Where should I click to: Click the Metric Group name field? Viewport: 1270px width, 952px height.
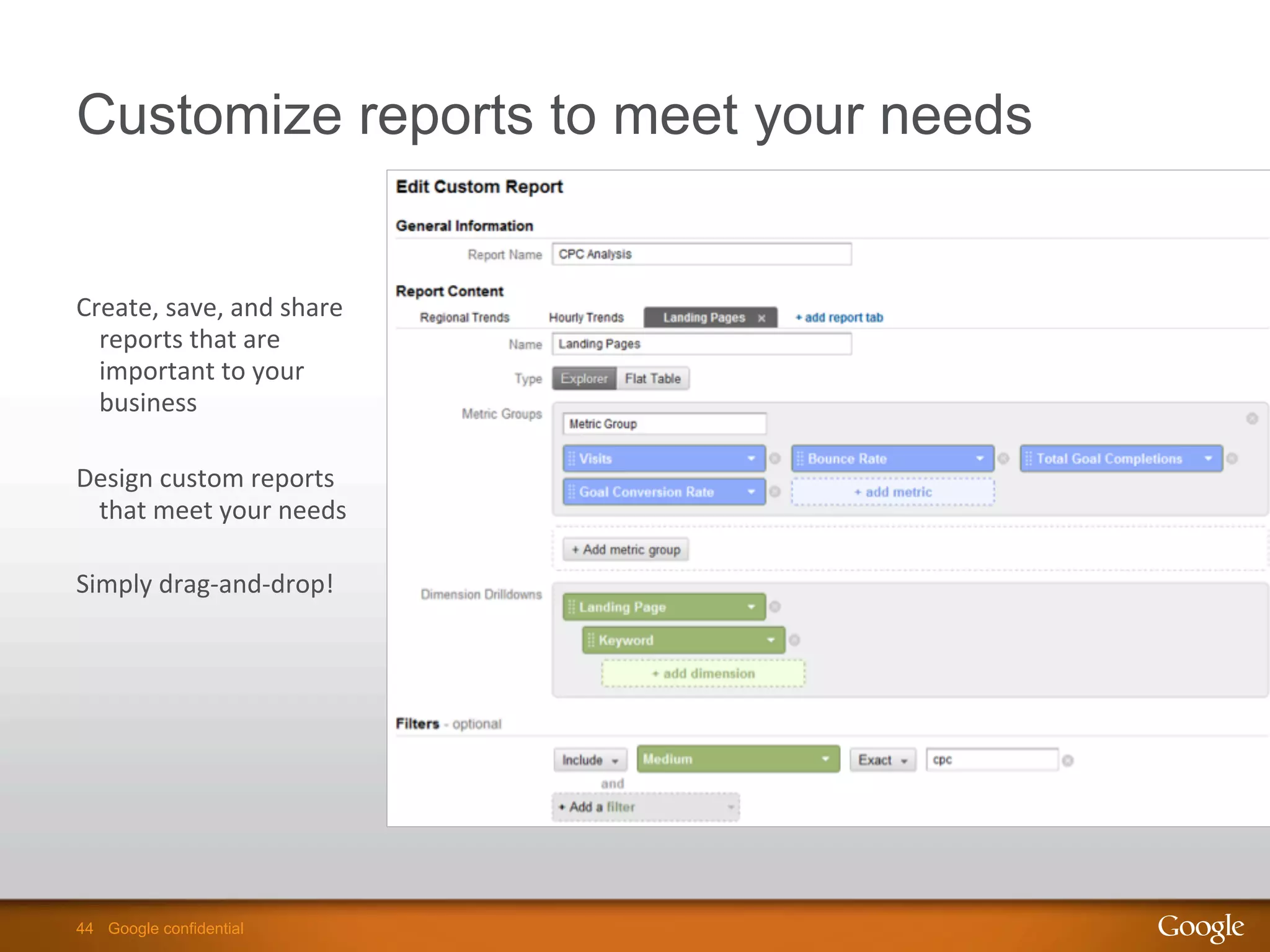[x=665, y=424]
